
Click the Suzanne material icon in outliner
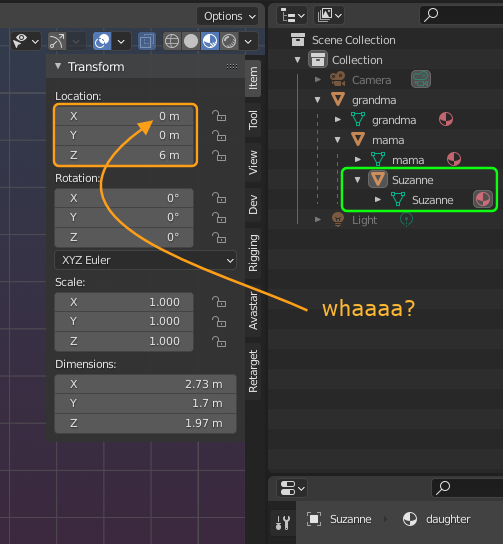coord(483,199)
